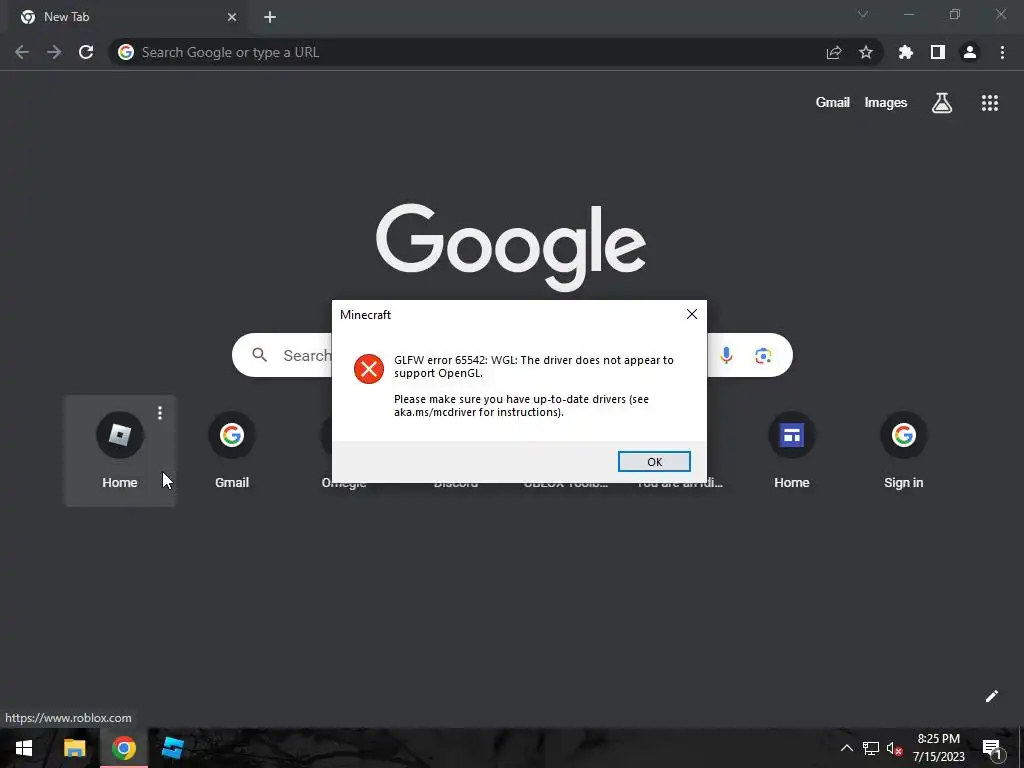Open Windows notification center
Image resolution: width=1024 pixels, height=768 pixels.
click(x=992, y=749)
